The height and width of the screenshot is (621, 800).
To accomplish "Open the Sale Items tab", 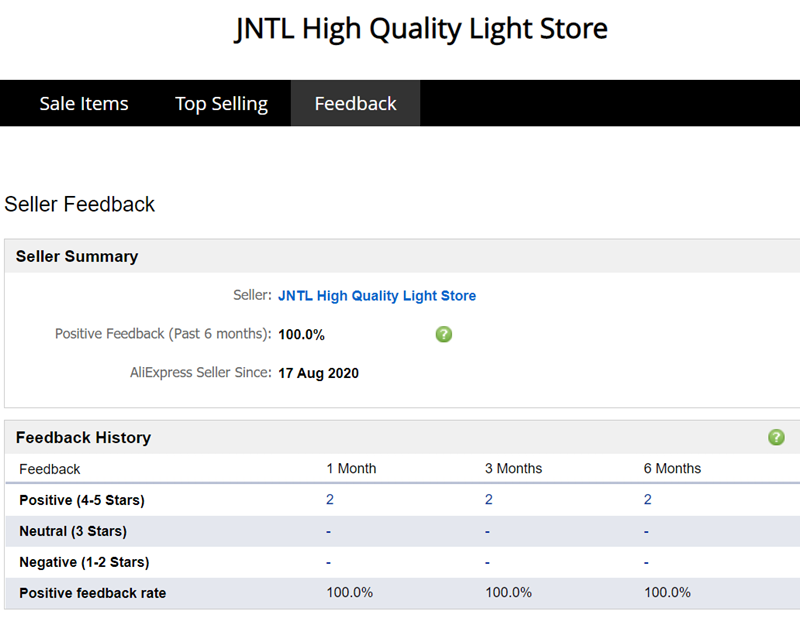I will [x=84, y=103].
